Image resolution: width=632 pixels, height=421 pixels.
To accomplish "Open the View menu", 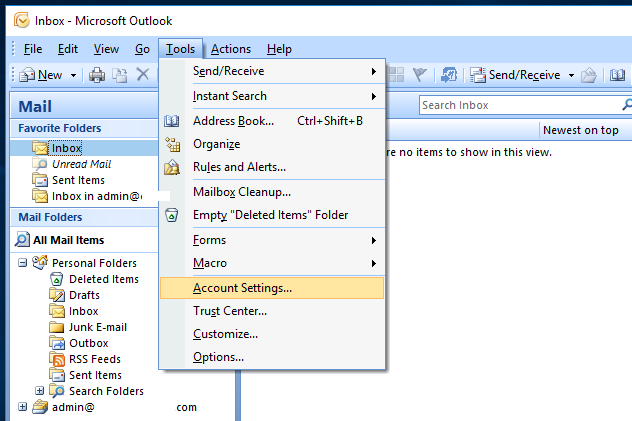I will (106, 49).
